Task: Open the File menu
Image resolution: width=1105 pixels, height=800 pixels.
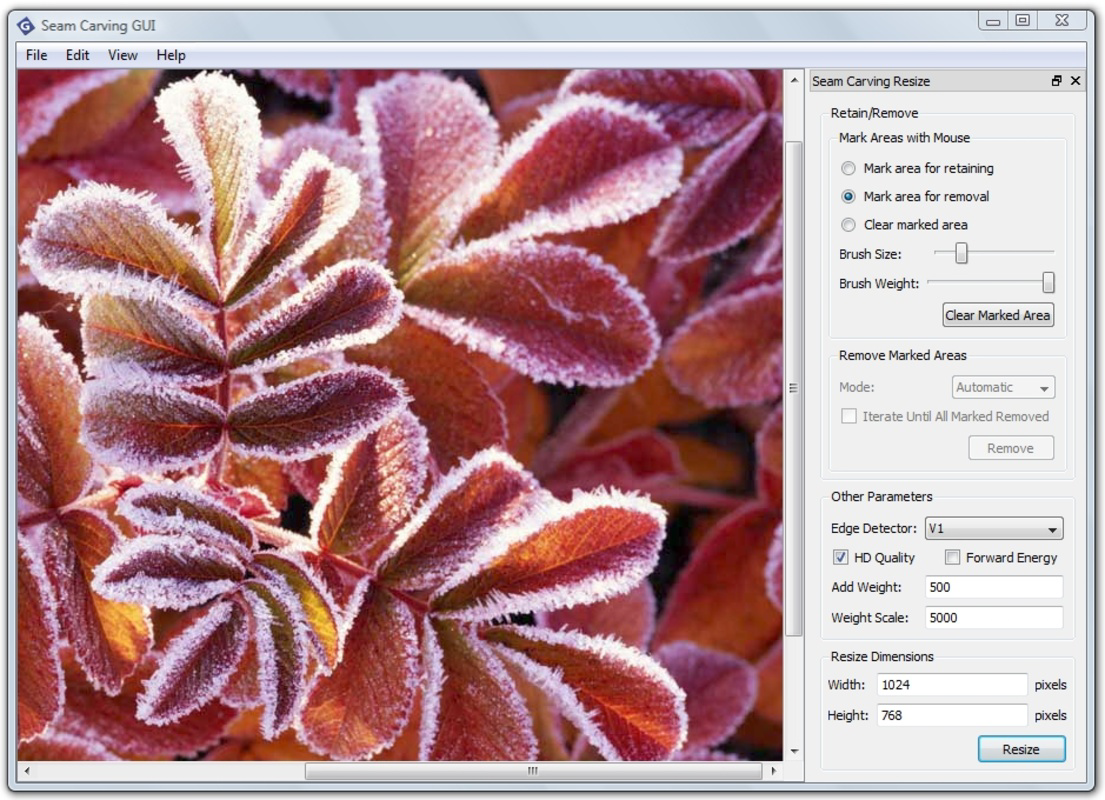Action: pyautogui.click(x=35, y=55)
